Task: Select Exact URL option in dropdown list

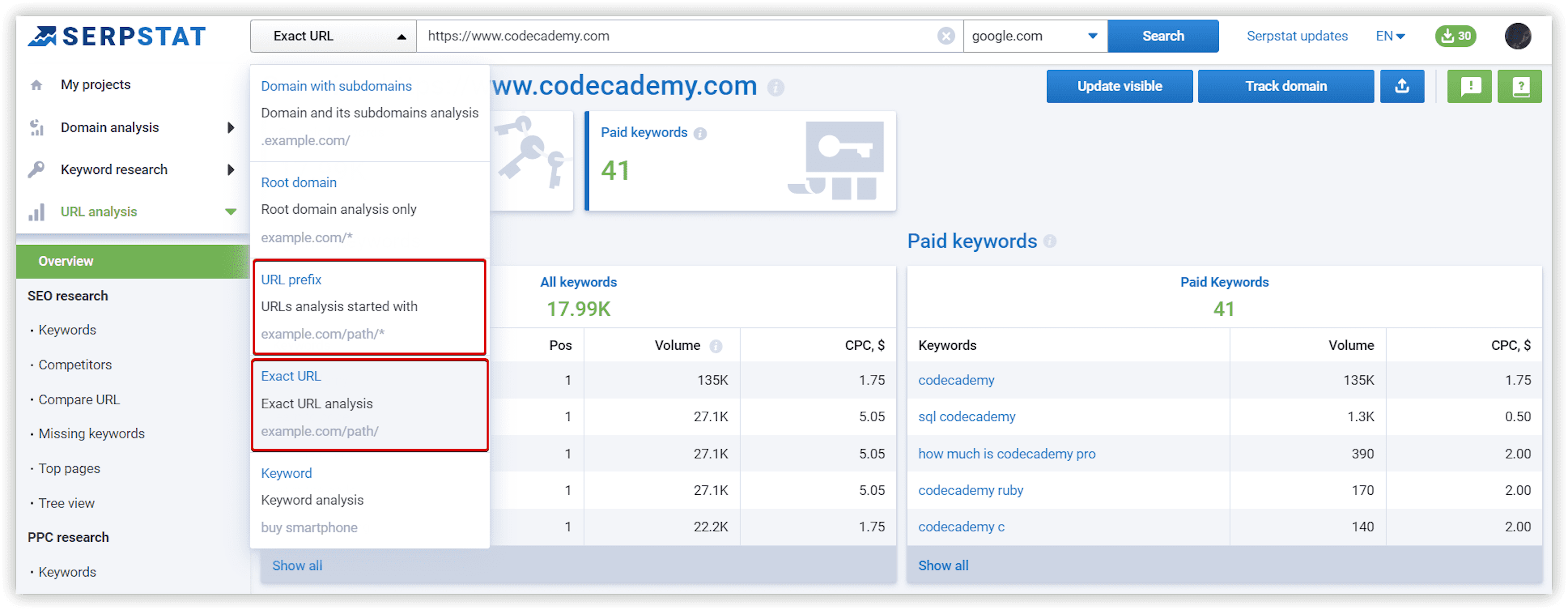Action: 370,405
